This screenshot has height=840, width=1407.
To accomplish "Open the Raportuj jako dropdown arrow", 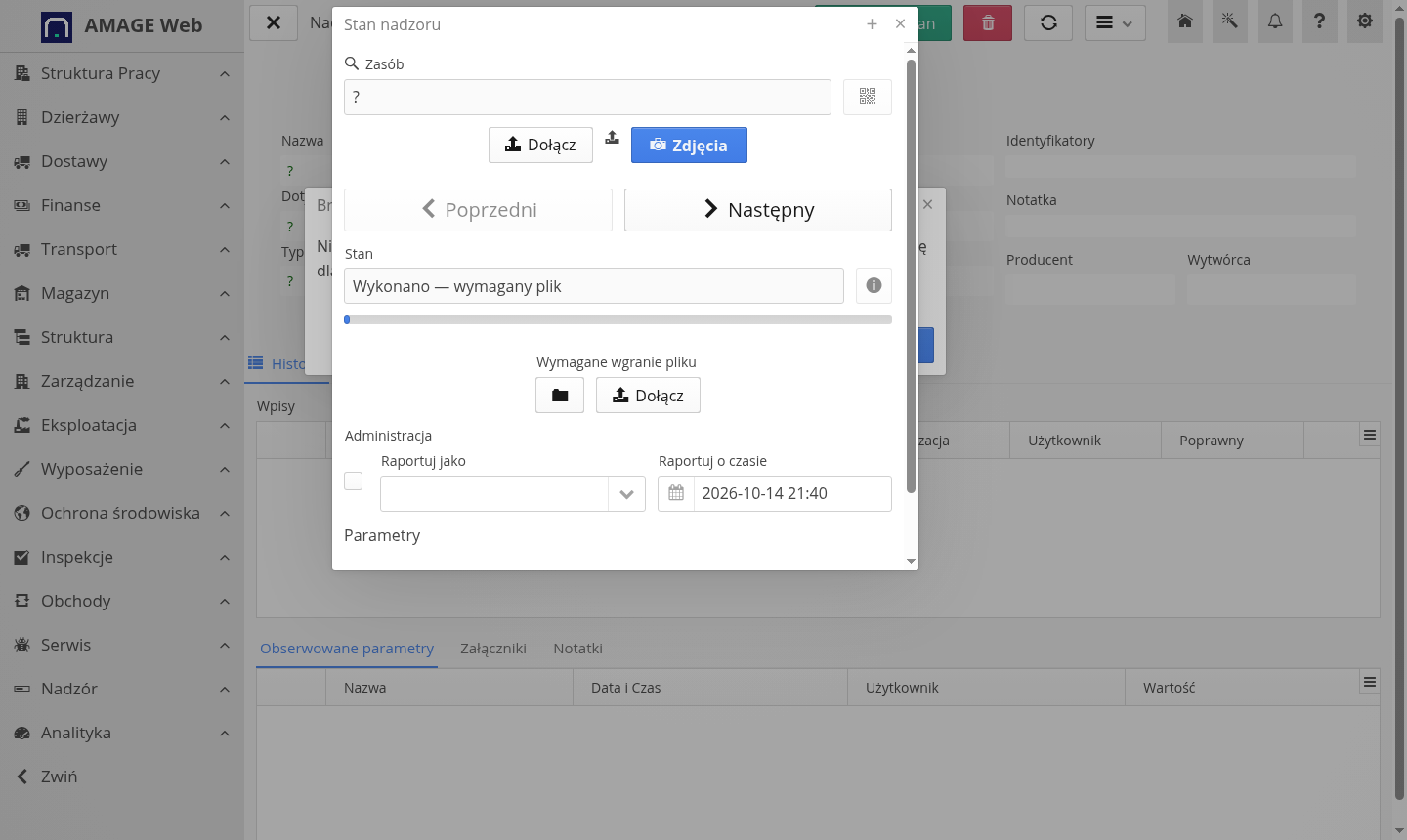I will (626, 494).
